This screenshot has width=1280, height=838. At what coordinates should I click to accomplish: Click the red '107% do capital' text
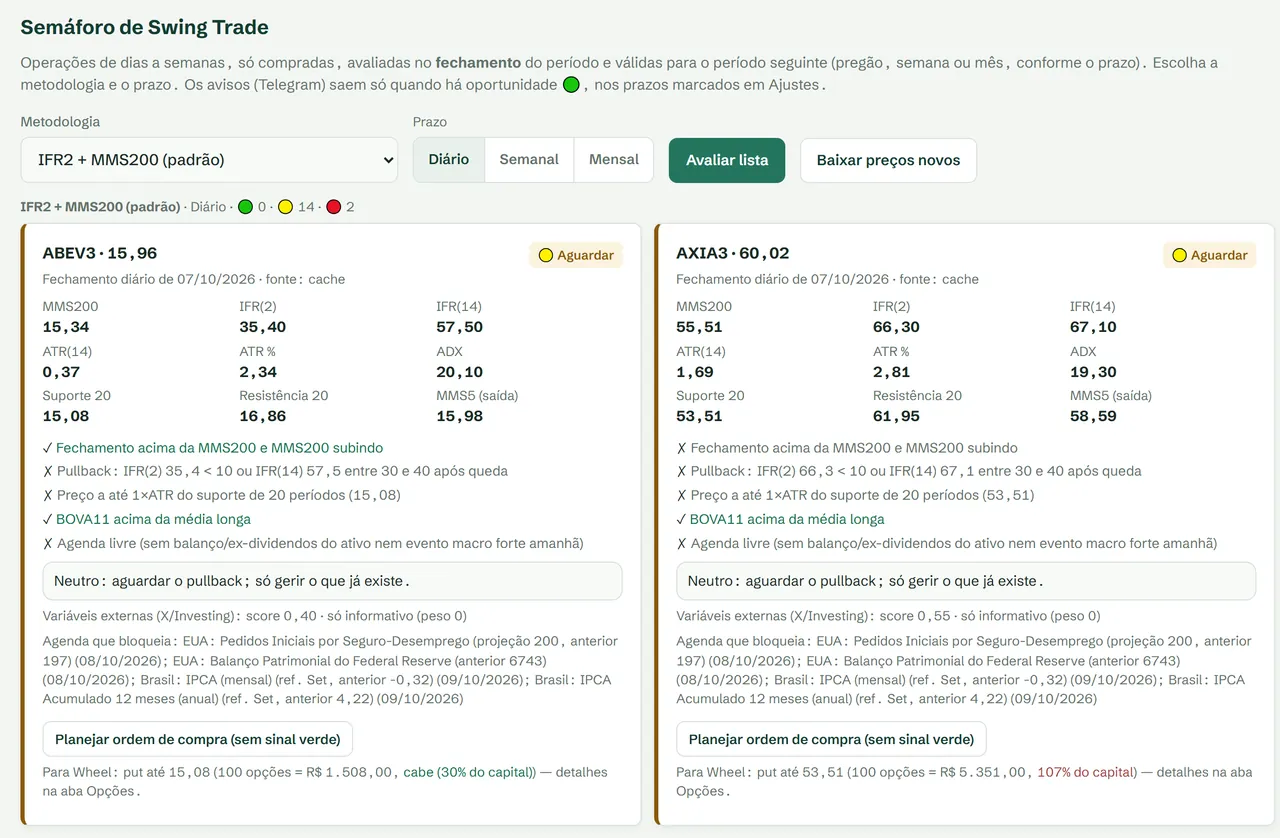(1086, 772)
